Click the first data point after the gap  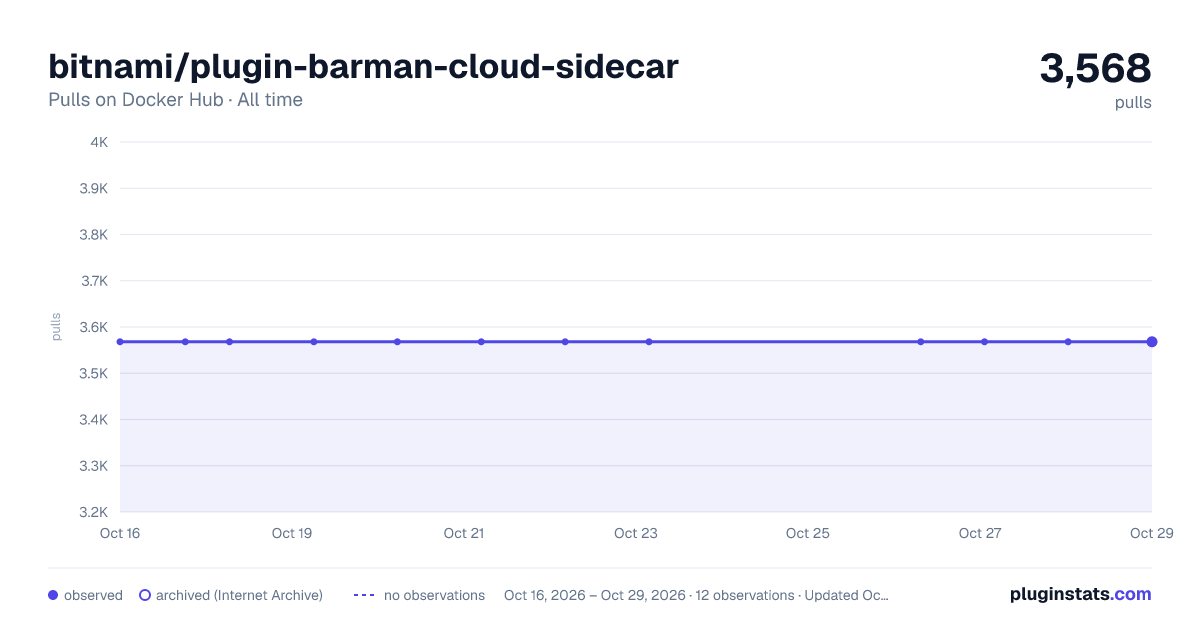click(921, 342)
